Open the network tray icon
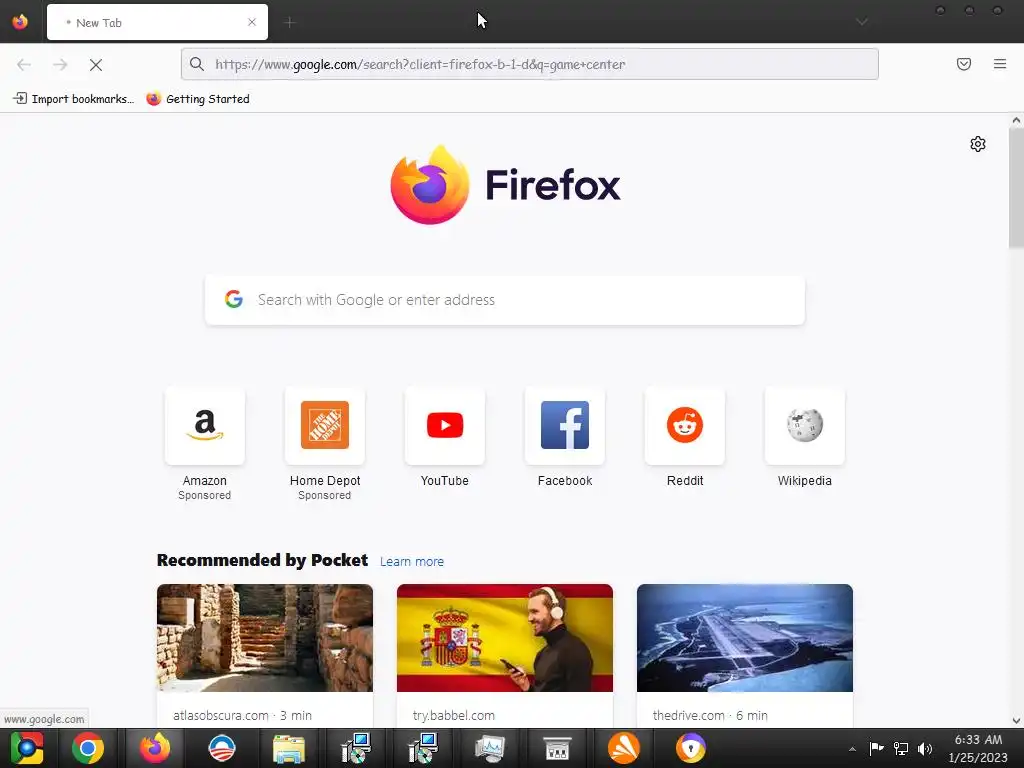This screenshot has height=768, width=1024. (901, 748)
